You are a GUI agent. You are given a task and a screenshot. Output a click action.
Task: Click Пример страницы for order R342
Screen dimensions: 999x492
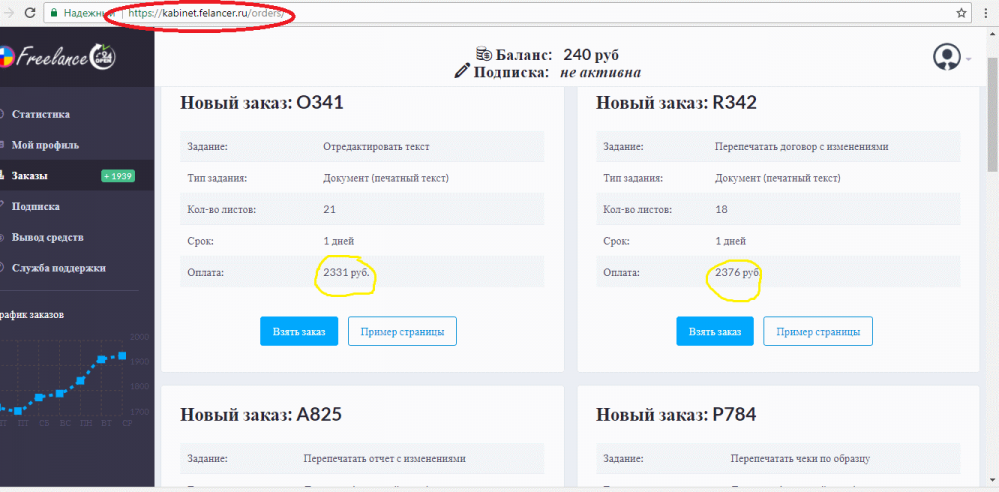pos(818,331)
